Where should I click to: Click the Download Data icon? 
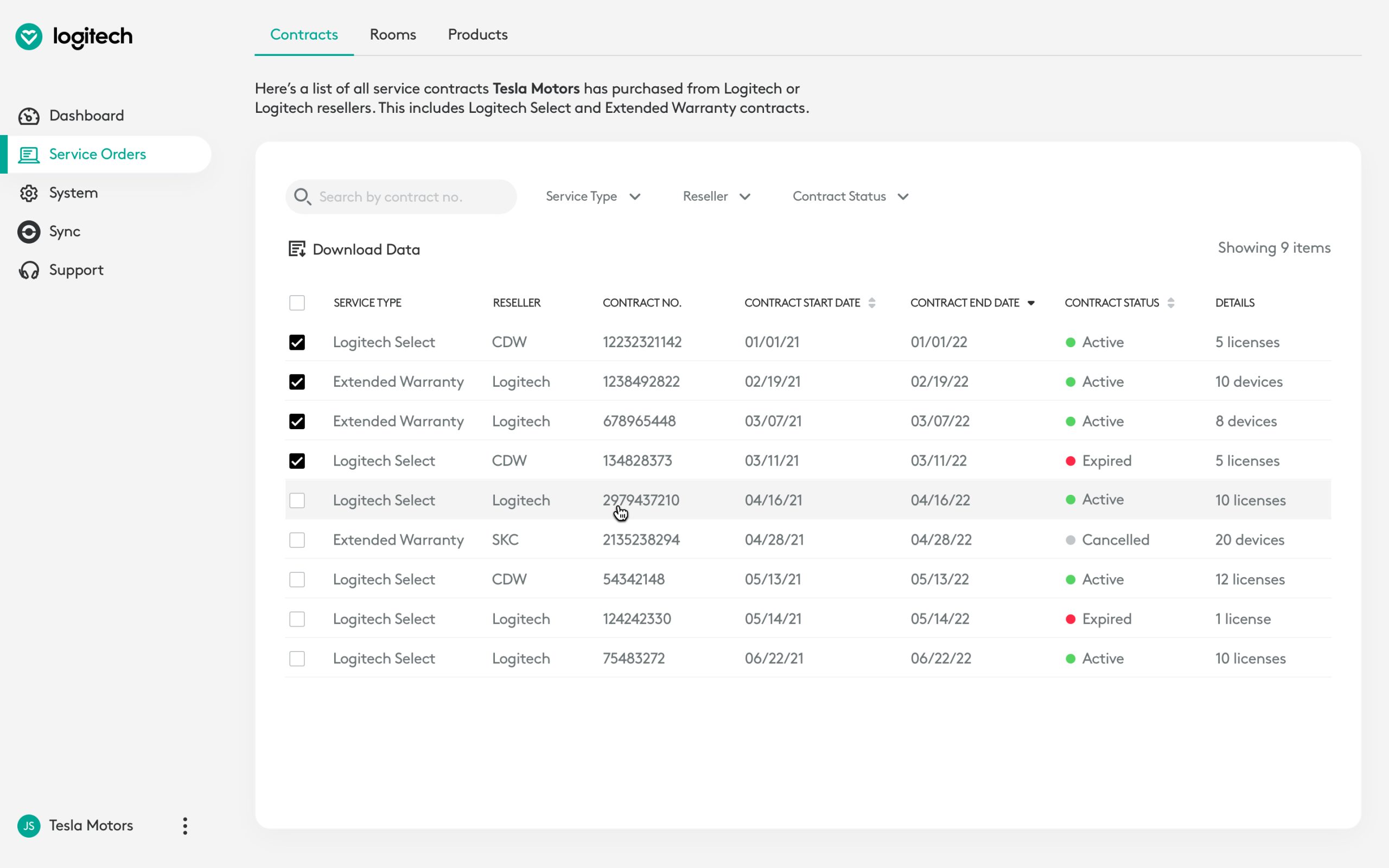tap(297, 249)
